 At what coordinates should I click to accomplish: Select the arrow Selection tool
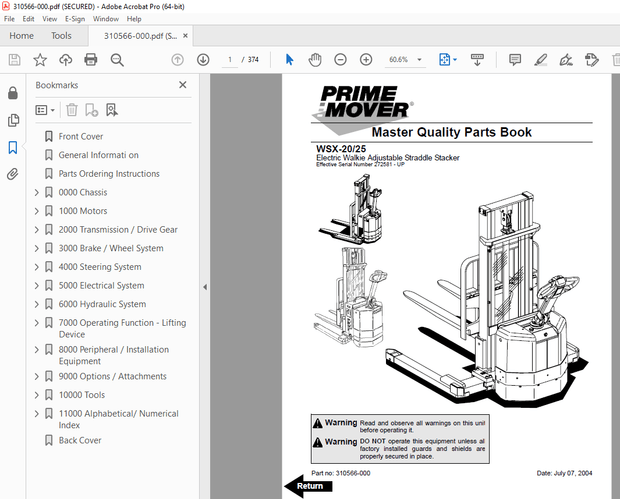coord(289,60)
